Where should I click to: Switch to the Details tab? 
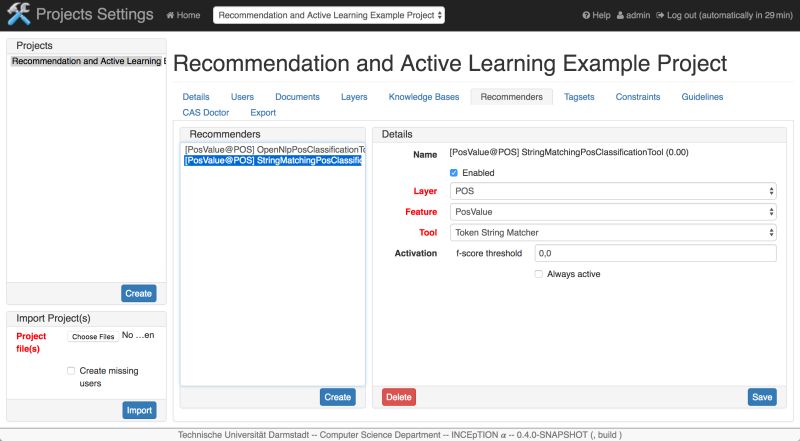coord(196,97)
